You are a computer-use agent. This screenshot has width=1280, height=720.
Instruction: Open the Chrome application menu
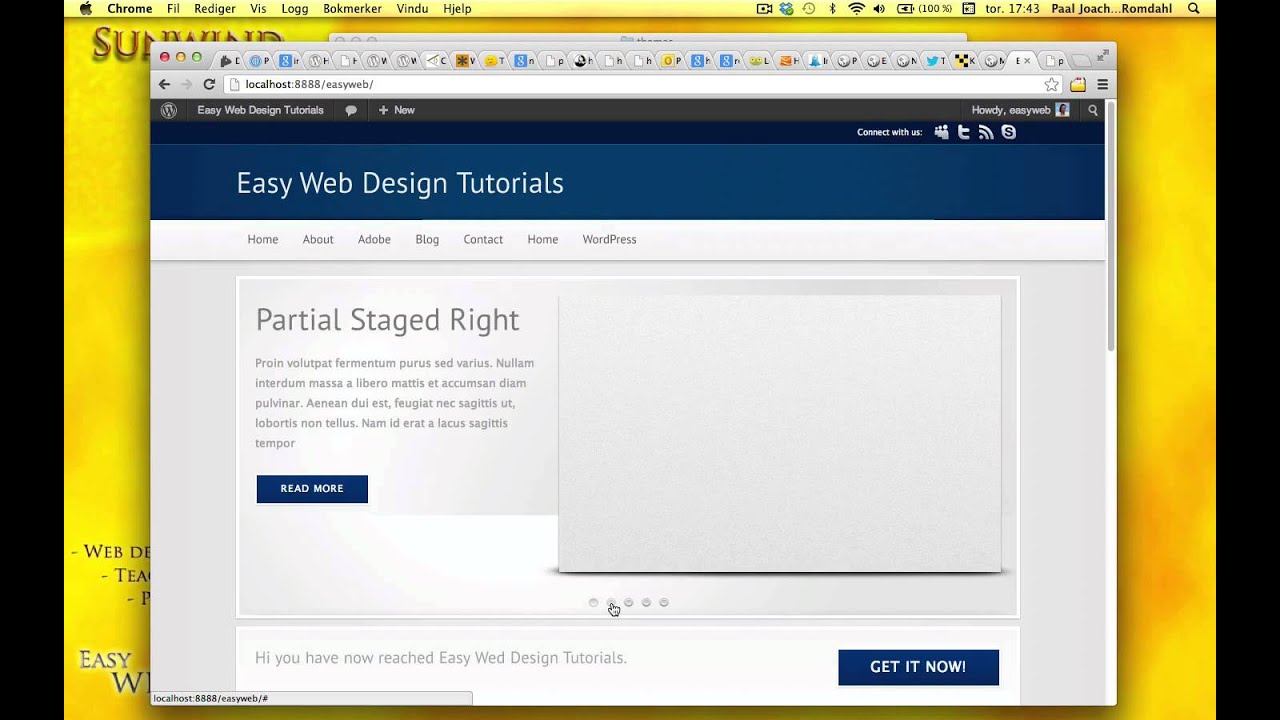(130, 8)
